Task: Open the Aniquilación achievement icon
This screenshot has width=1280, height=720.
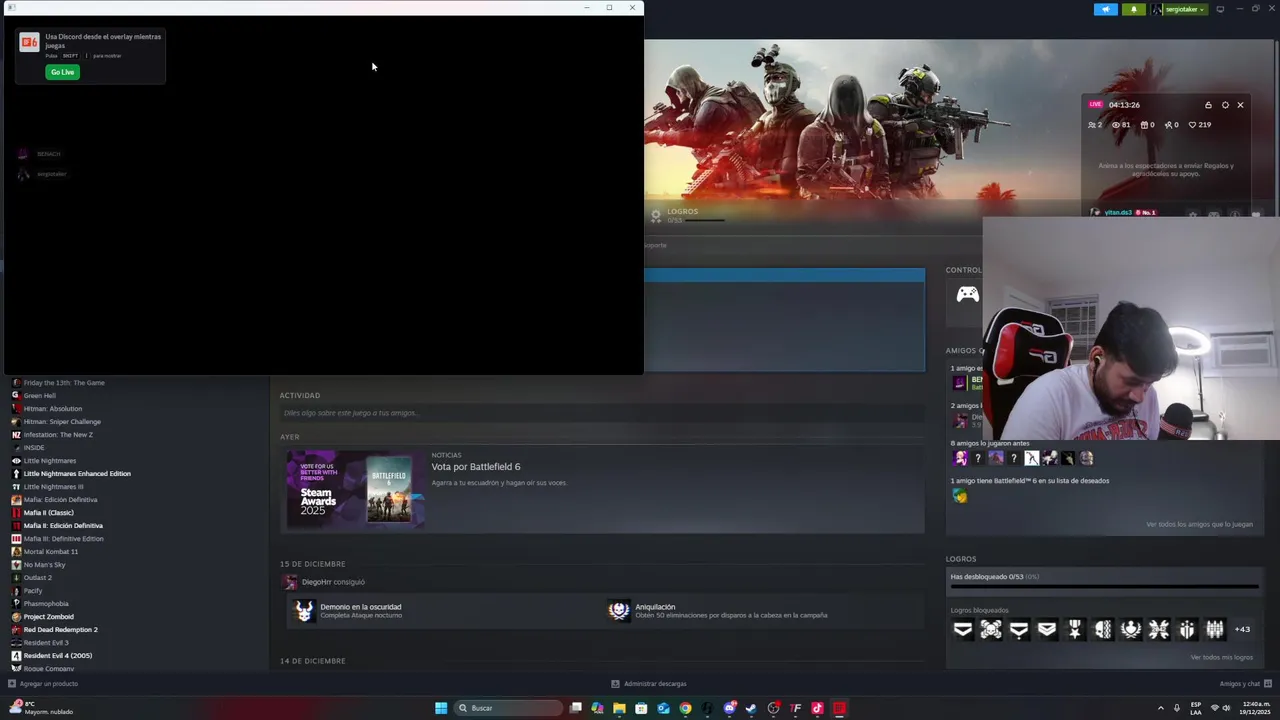Action: pos(619,610)
